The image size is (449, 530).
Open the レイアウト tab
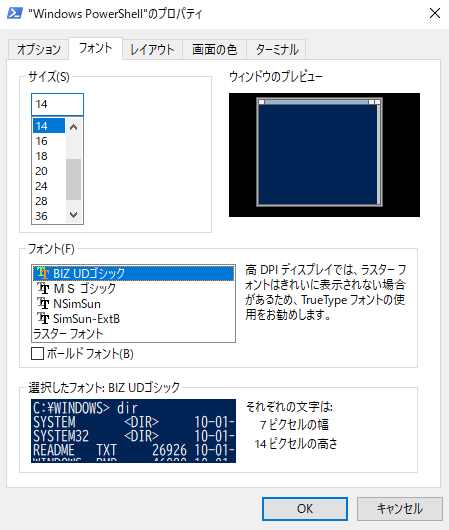(x=152, y=50)
